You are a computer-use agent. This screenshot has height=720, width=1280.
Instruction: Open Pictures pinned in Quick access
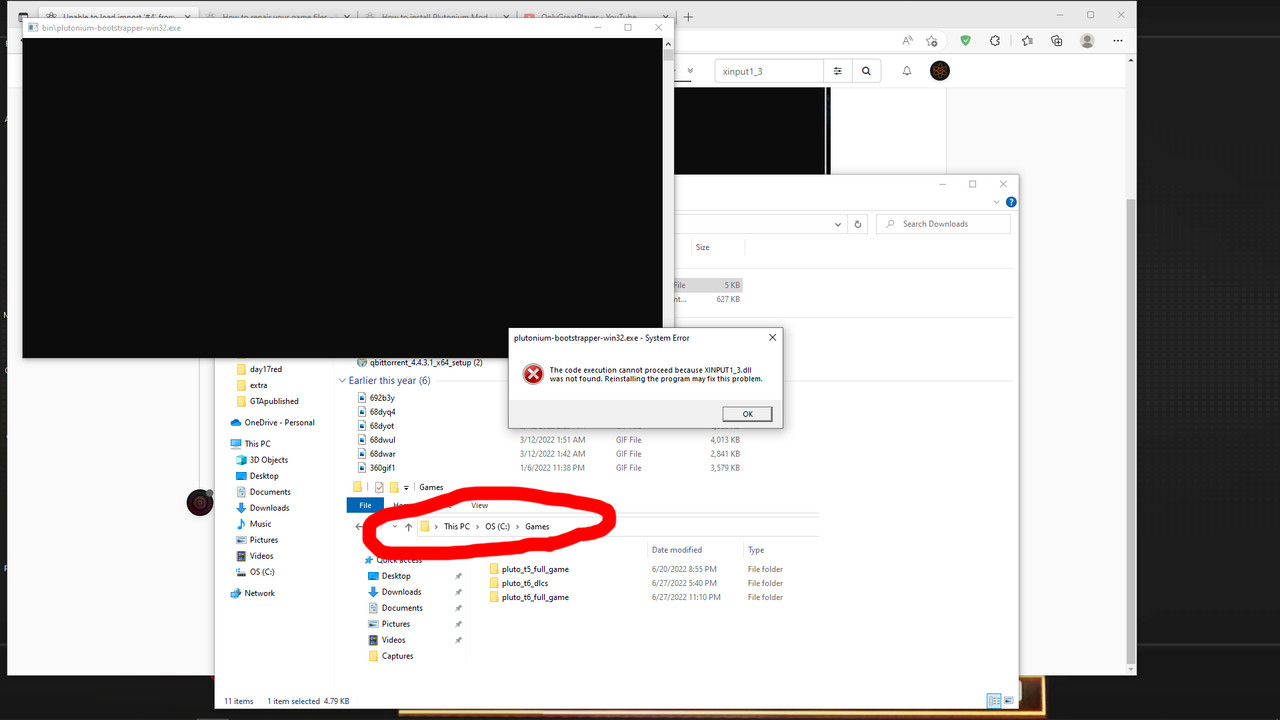point(388,624)
